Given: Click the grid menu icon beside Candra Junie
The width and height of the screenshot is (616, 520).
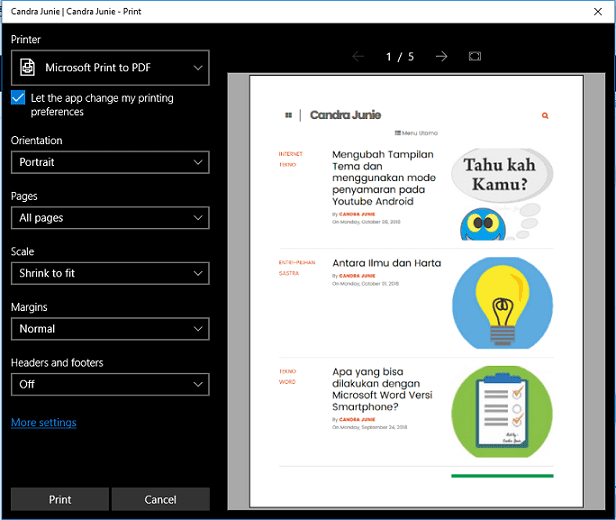Looking at the screenshot, I should (288, 115).
